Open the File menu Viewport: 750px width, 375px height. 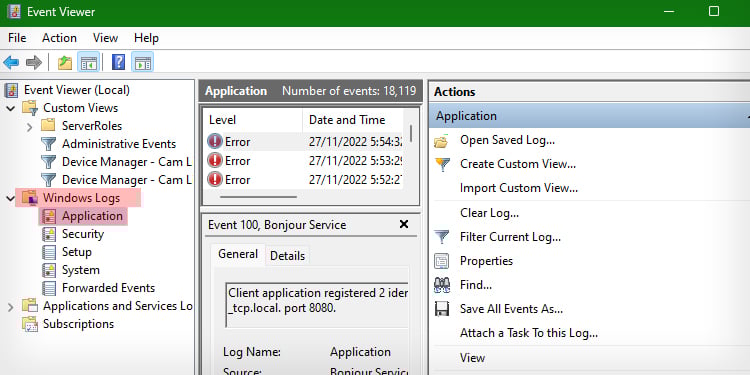click(x=17, y=38)
